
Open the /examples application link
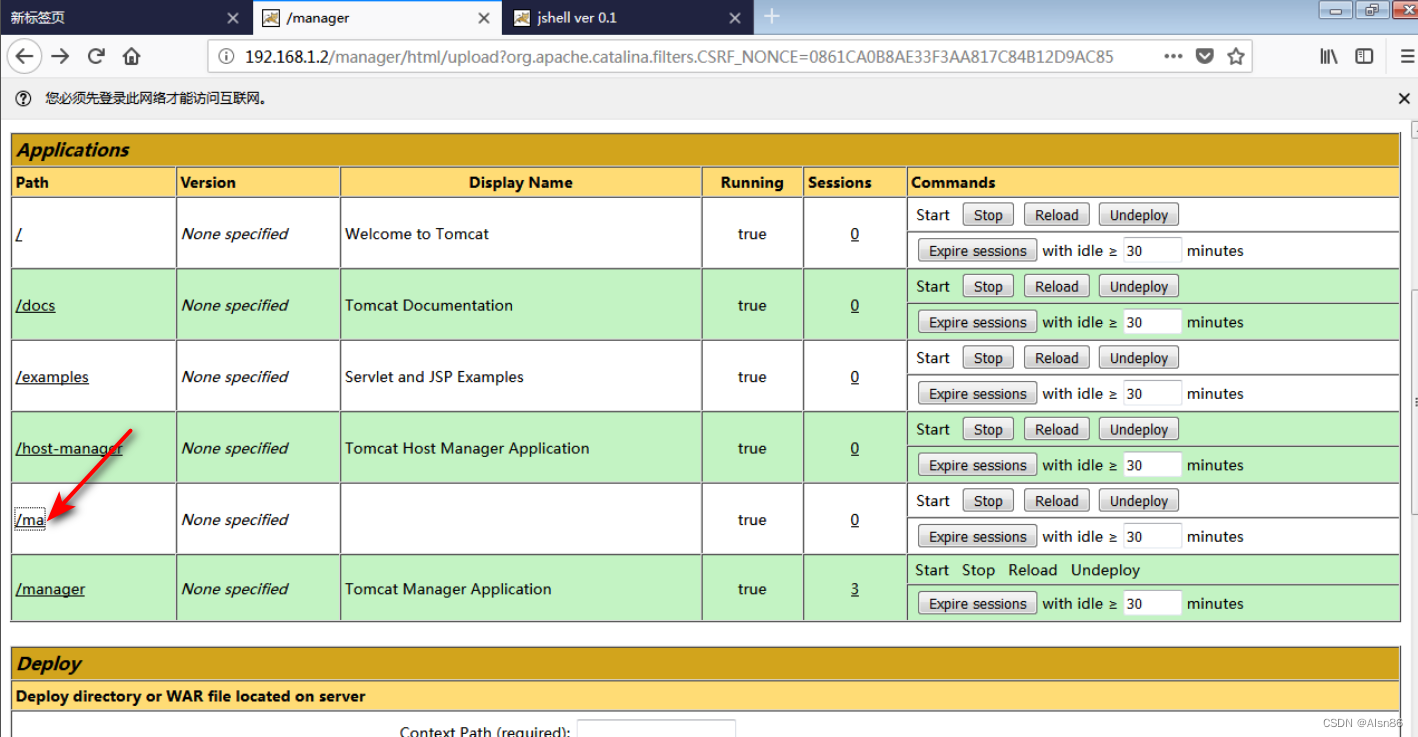[52, 377]
